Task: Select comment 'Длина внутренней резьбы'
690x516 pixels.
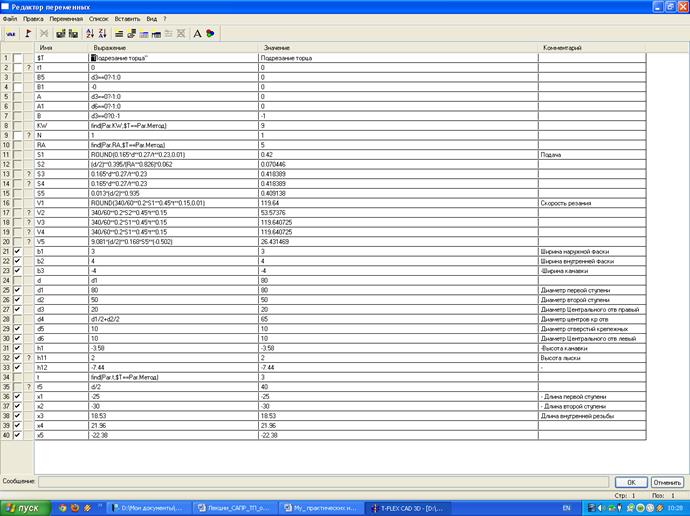Action: coord(592,416)
